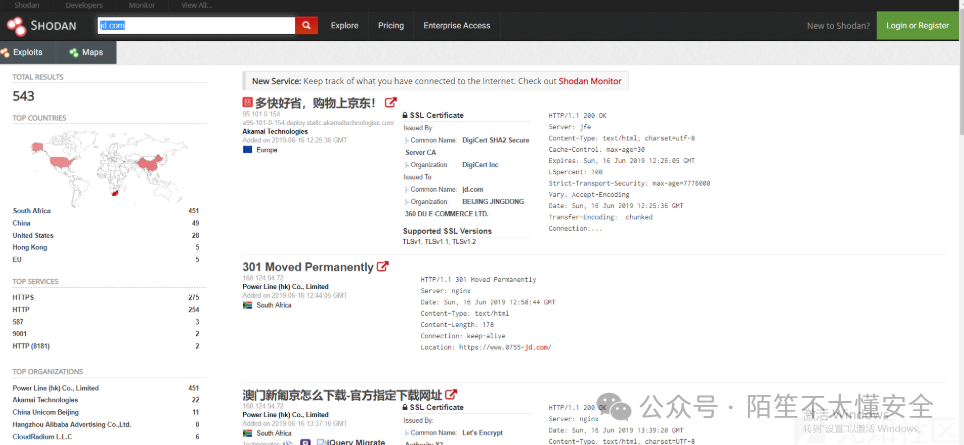Open the 301 Moved Permanently result title
The height and width of the screenshot is (445, 964).
[x=308, y=267]
